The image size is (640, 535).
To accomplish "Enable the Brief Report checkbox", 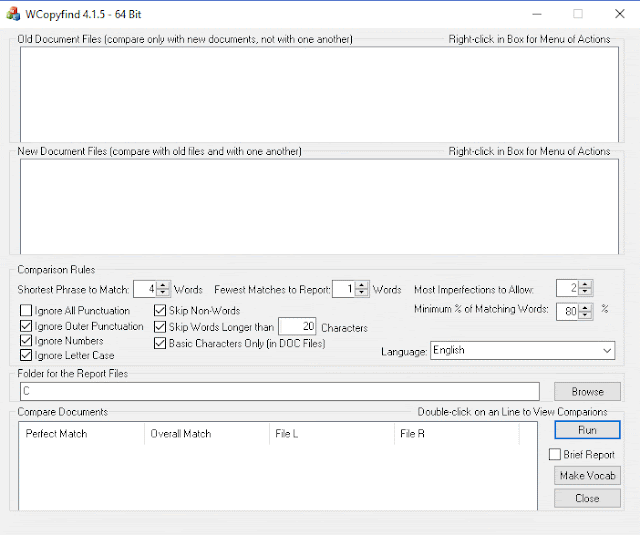I will (555, 454).
